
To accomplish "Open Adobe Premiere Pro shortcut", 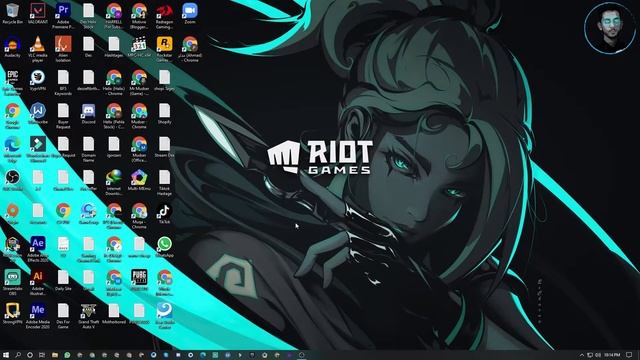I will [x=63, y=16].
